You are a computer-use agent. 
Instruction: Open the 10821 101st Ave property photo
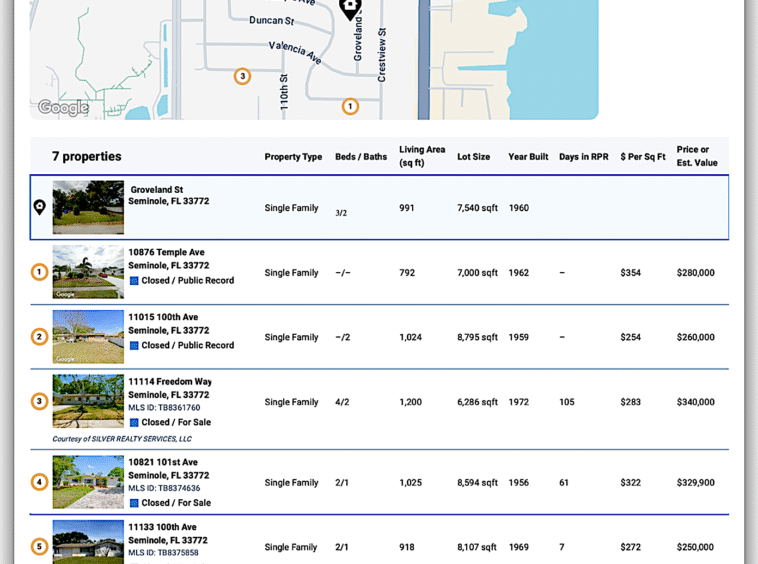tap(88, 482)
